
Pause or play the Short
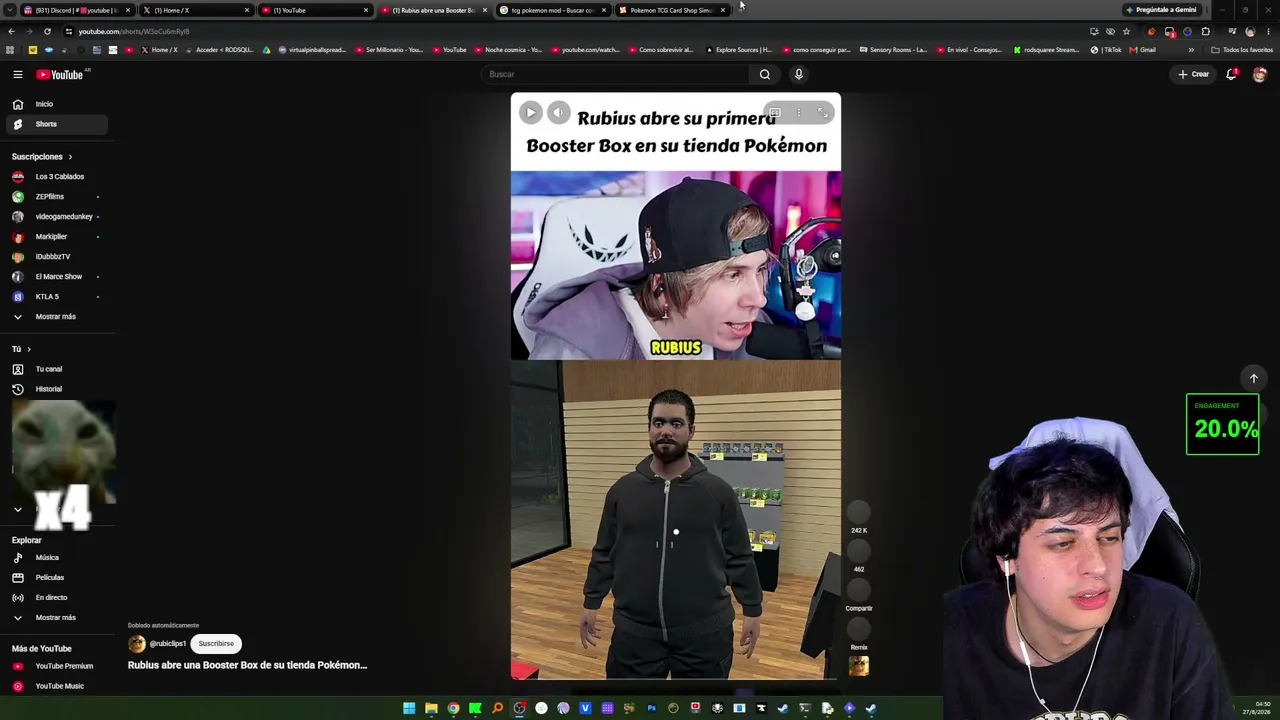point(530,113)
